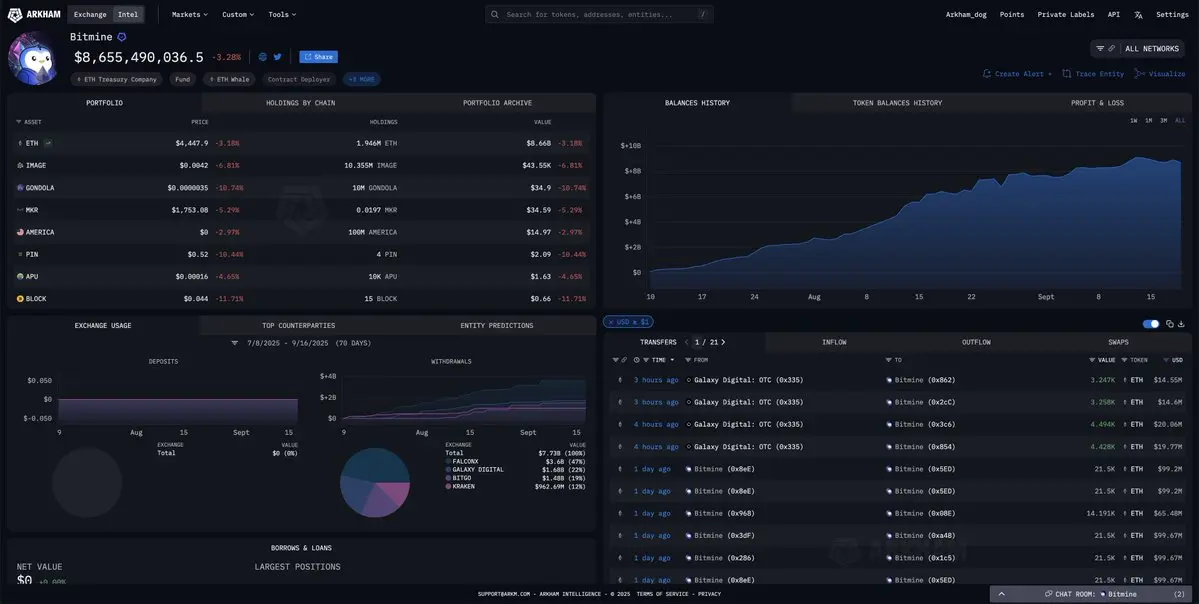Viewport: 1199px width, 604px height.
Task: Click the BLOCK token icon
Action: click(20, 299)
